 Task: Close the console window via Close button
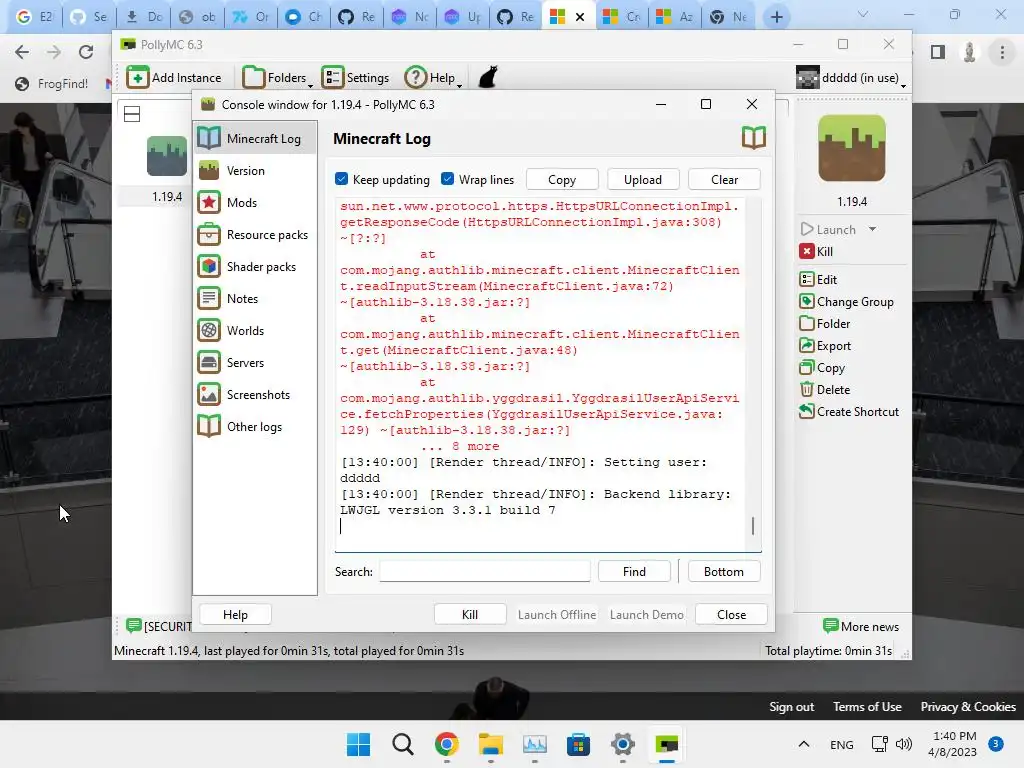[x=731, y=615]
